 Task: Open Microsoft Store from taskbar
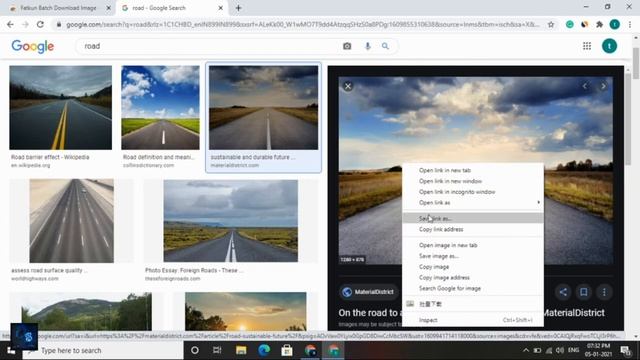coord(287,350)
